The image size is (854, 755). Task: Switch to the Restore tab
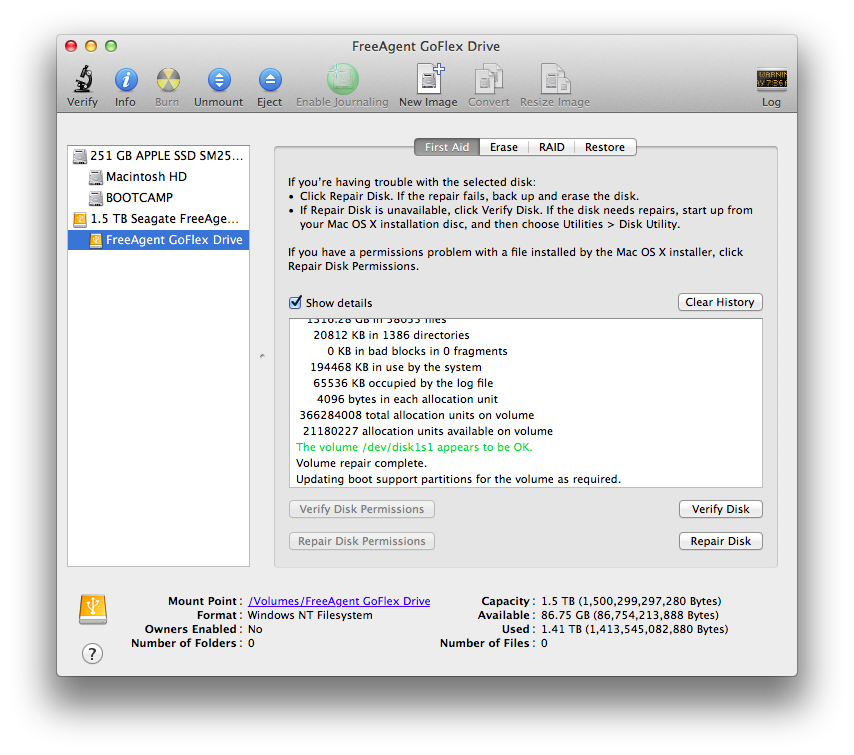[605, 147]
